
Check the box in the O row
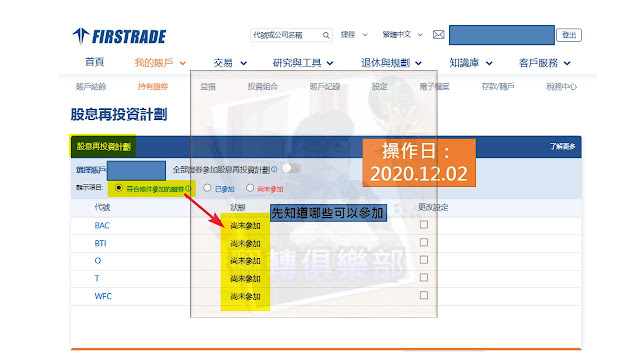(424, 260)
